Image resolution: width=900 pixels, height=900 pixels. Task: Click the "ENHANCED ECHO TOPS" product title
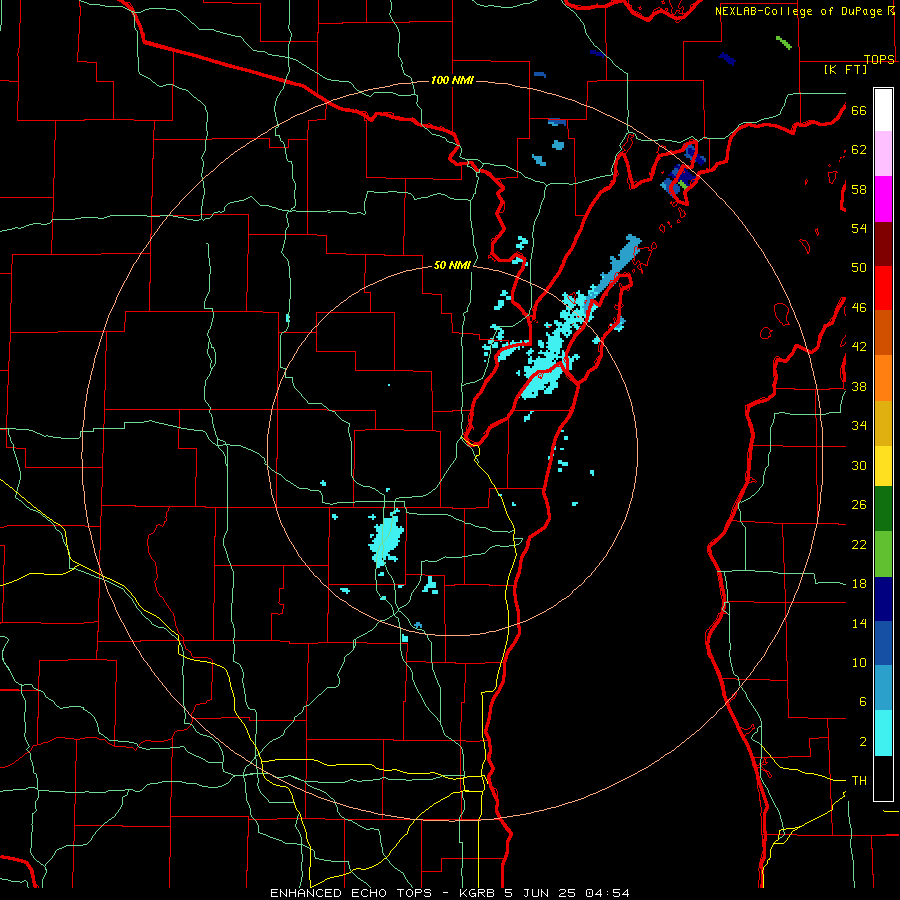click(351, 893)
